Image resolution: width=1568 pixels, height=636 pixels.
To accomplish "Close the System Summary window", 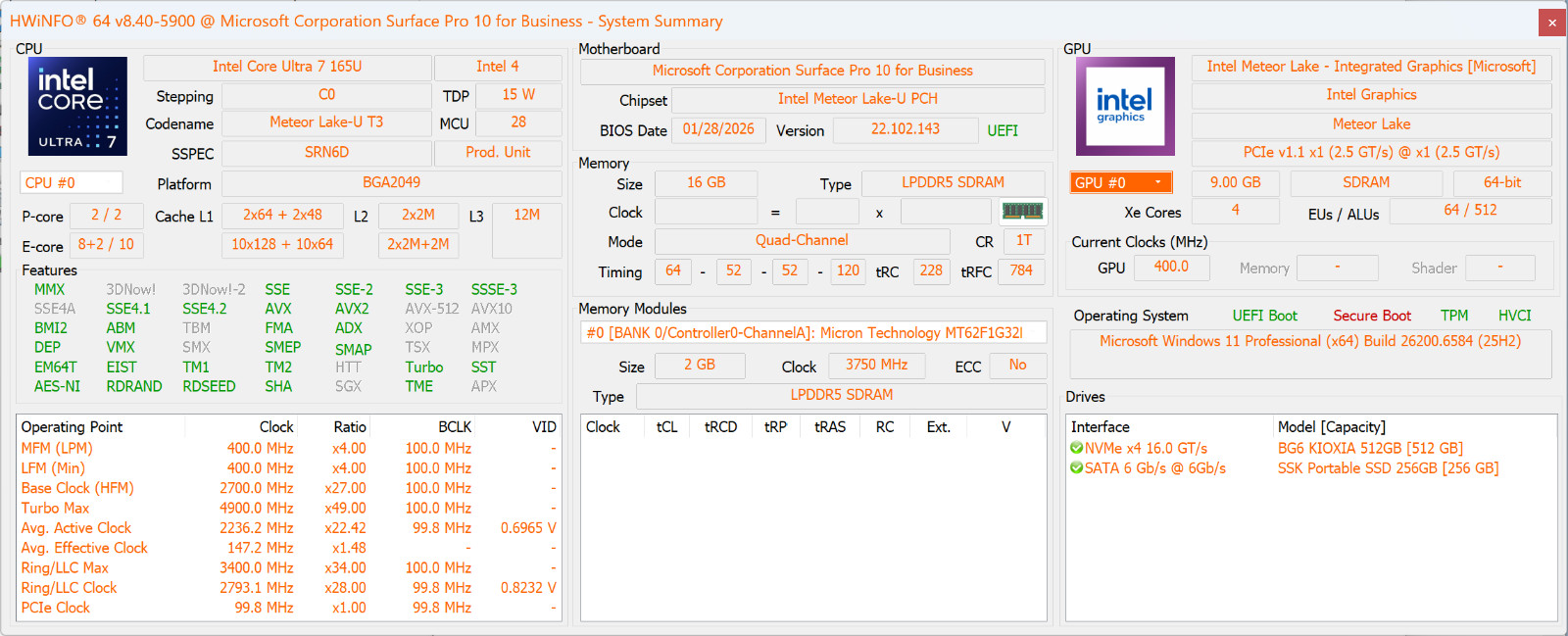I will 1551,22.
